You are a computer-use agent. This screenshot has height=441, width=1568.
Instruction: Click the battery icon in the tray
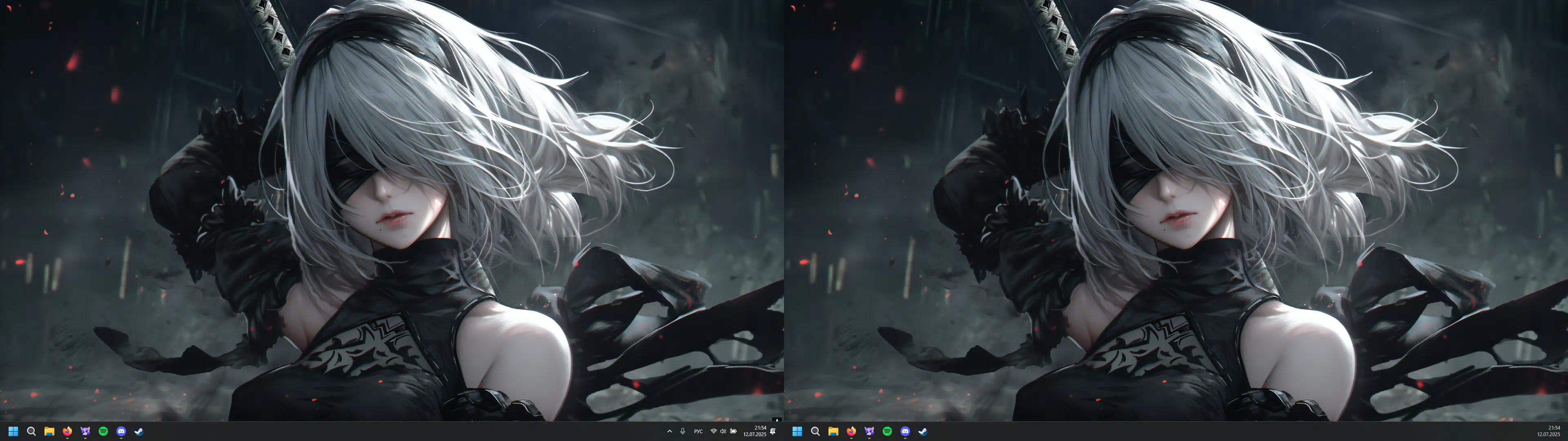coord(733,431)
